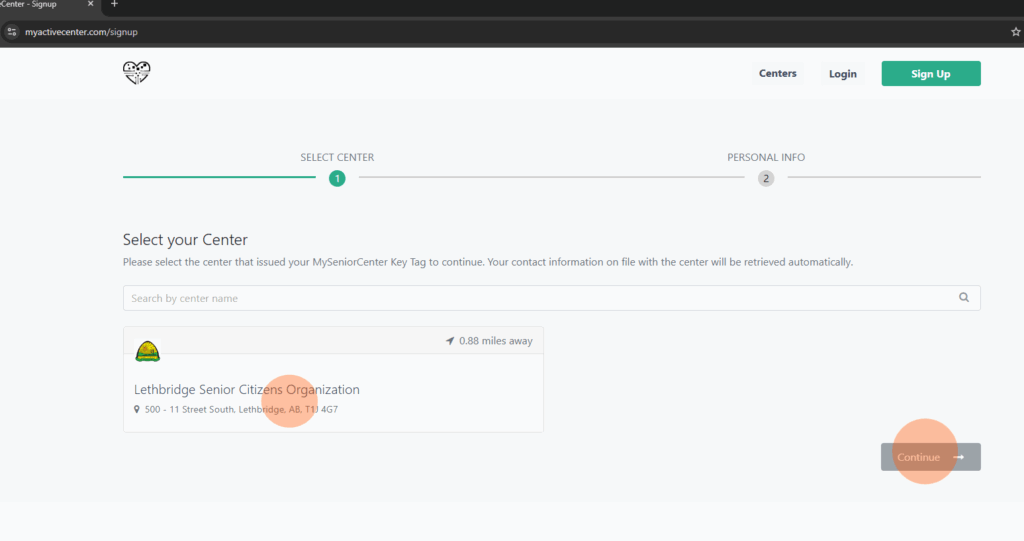The width and height of the screenshot is (1024, 541).
Task: Click the map pin icon by address
Action: click(x=137, y=410)
